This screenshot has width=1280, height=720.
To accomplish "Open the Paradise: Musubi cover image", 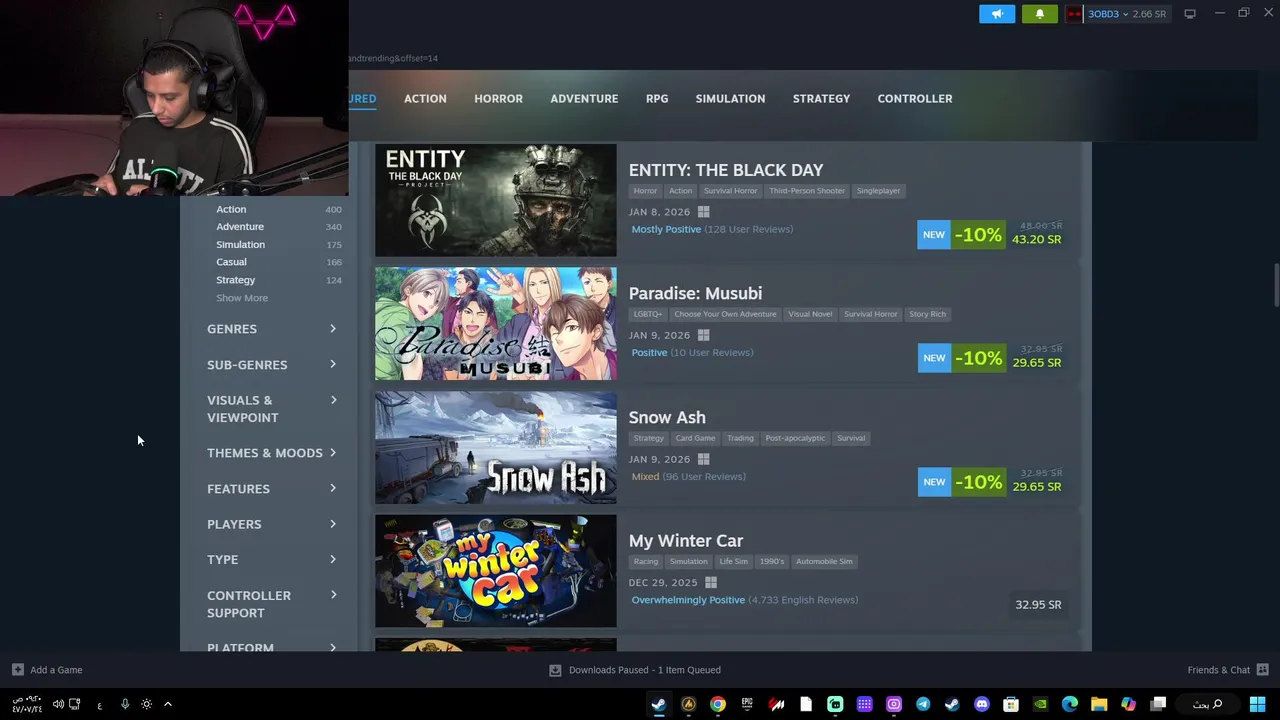I will pos(495,324).
